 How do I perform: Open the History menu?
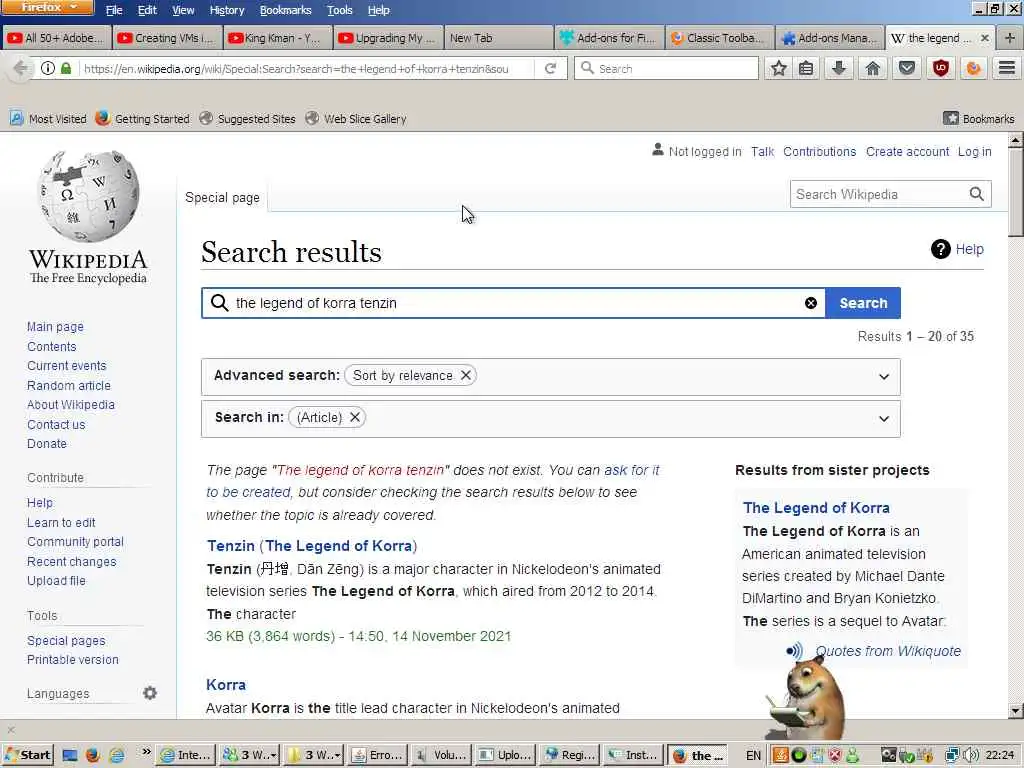tap(227, 10)
